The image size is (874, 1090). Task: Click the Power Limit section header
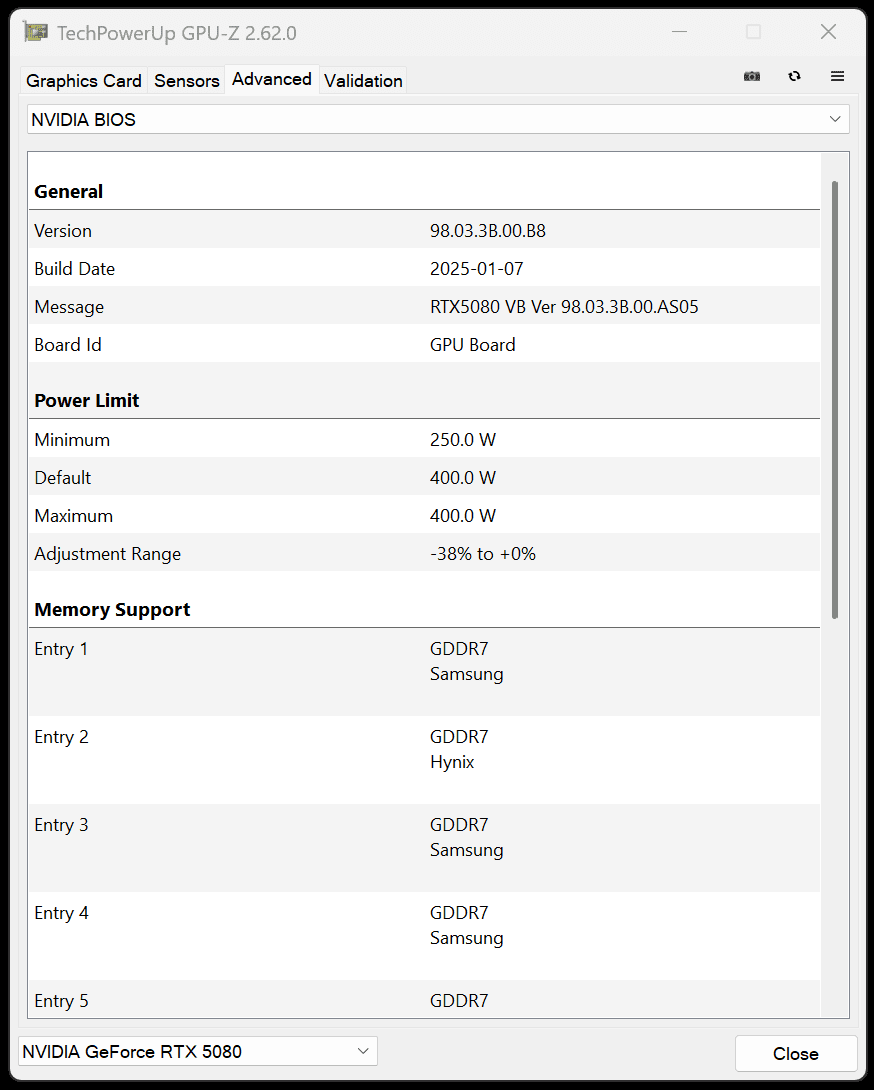86,400
